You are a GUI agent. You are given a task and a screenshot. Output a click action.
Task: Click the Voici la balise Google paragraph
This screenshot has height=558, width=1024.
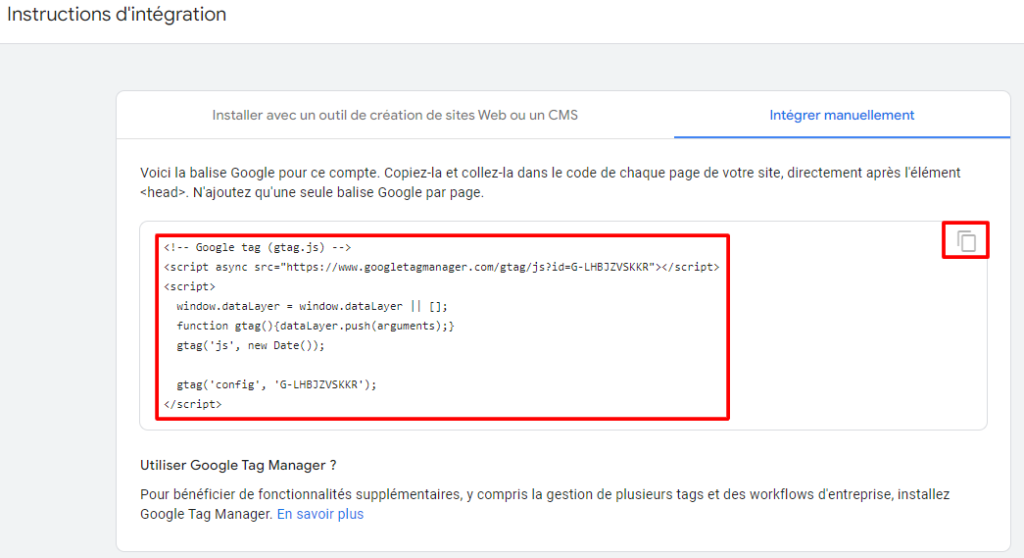[550, 182]
